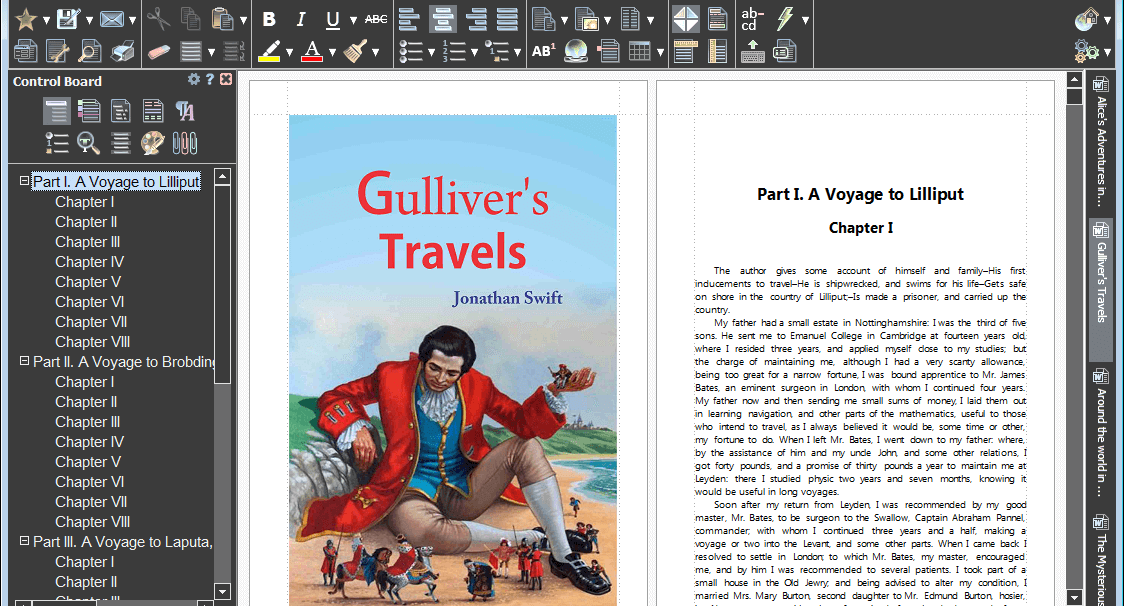Open print preview magnifier icon

click(x=90, y=51)
